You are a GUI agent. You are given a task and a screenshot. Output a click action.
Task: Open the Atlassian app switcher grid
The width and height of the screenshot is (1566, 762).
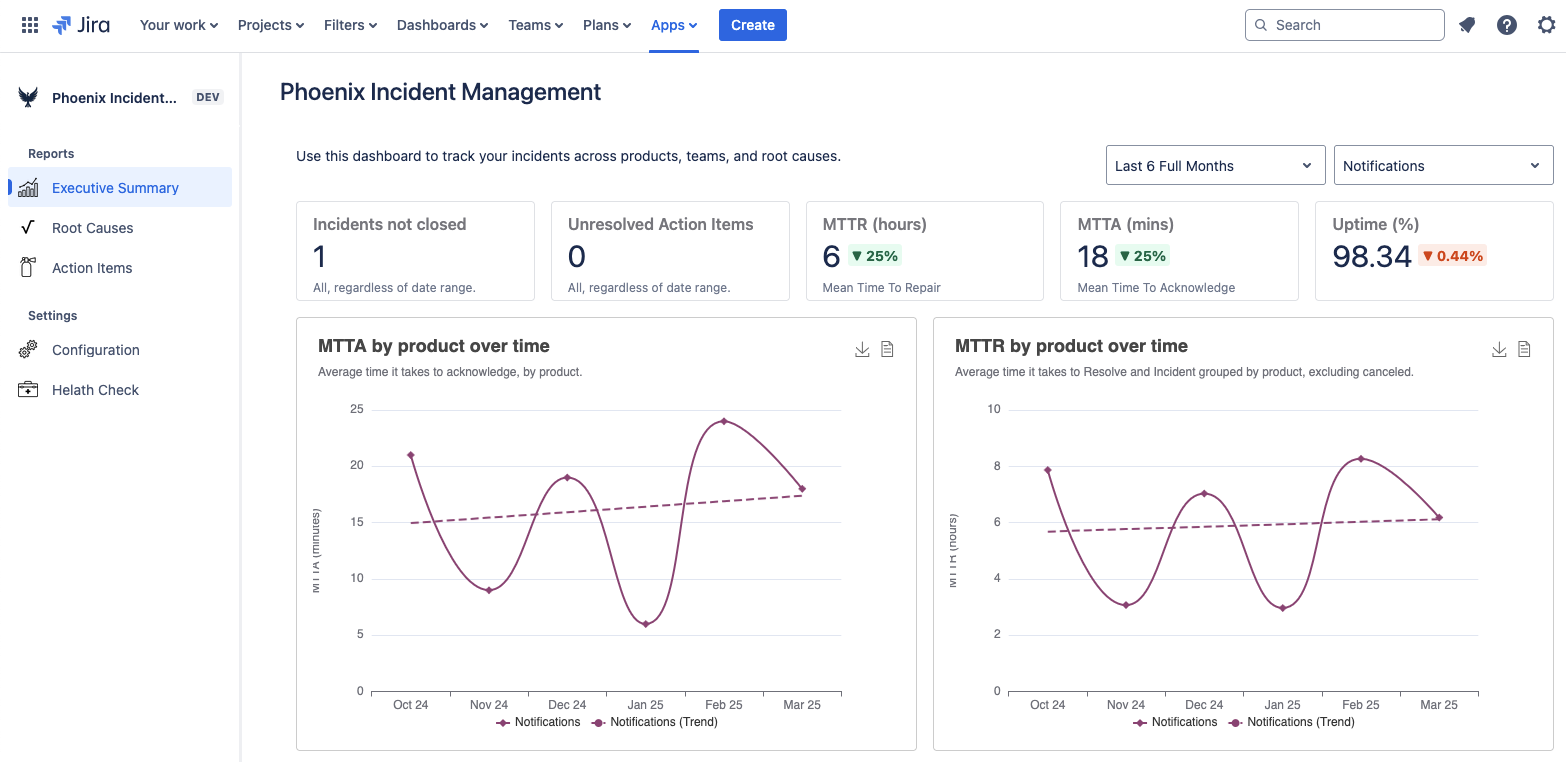click(x=29, y=24)
